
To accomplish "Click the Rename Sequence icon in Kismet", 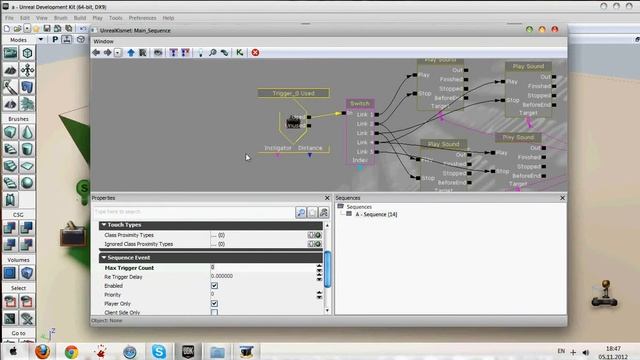I will coord(142,53).
